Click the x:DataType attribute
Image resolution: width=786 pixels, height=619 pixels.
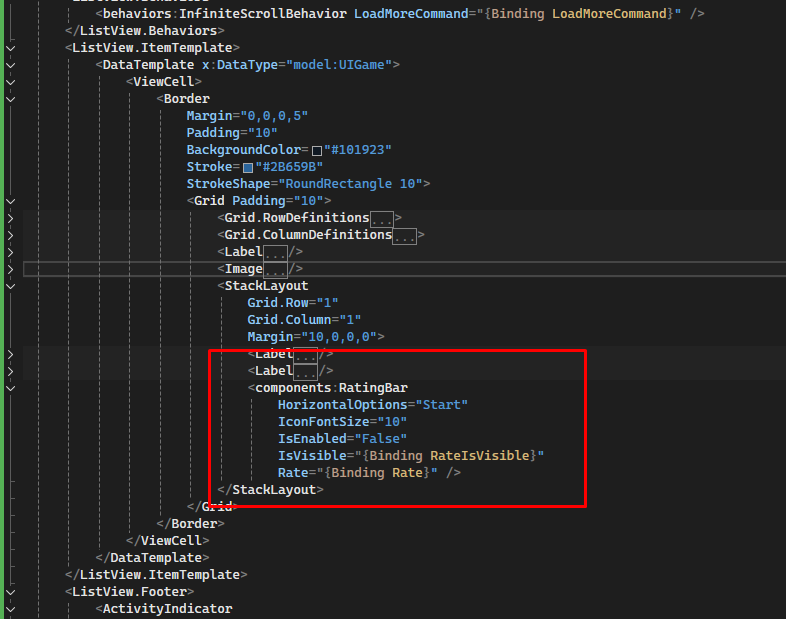tap(240, 65)
